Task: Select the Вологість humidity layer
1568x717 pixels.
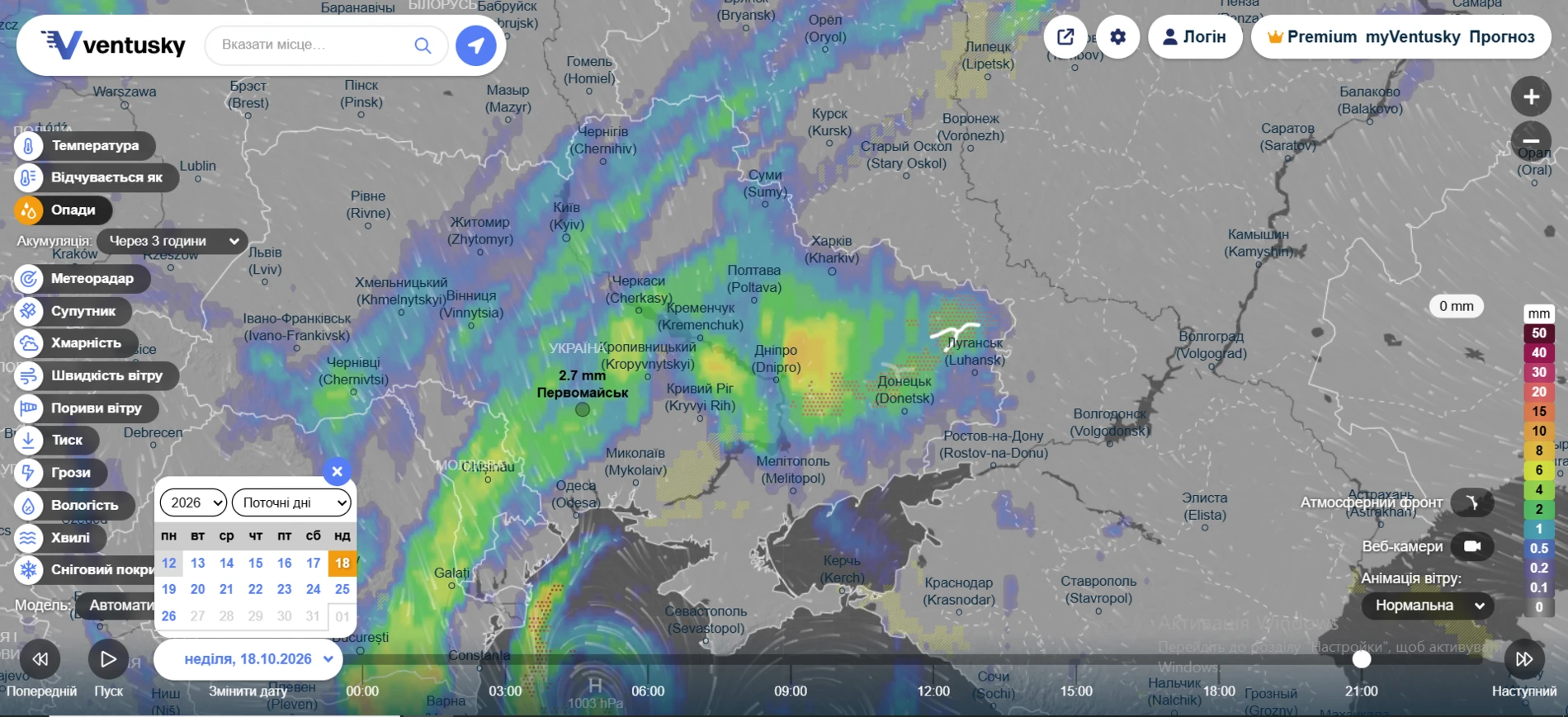Action: click(x=73, y=505)
